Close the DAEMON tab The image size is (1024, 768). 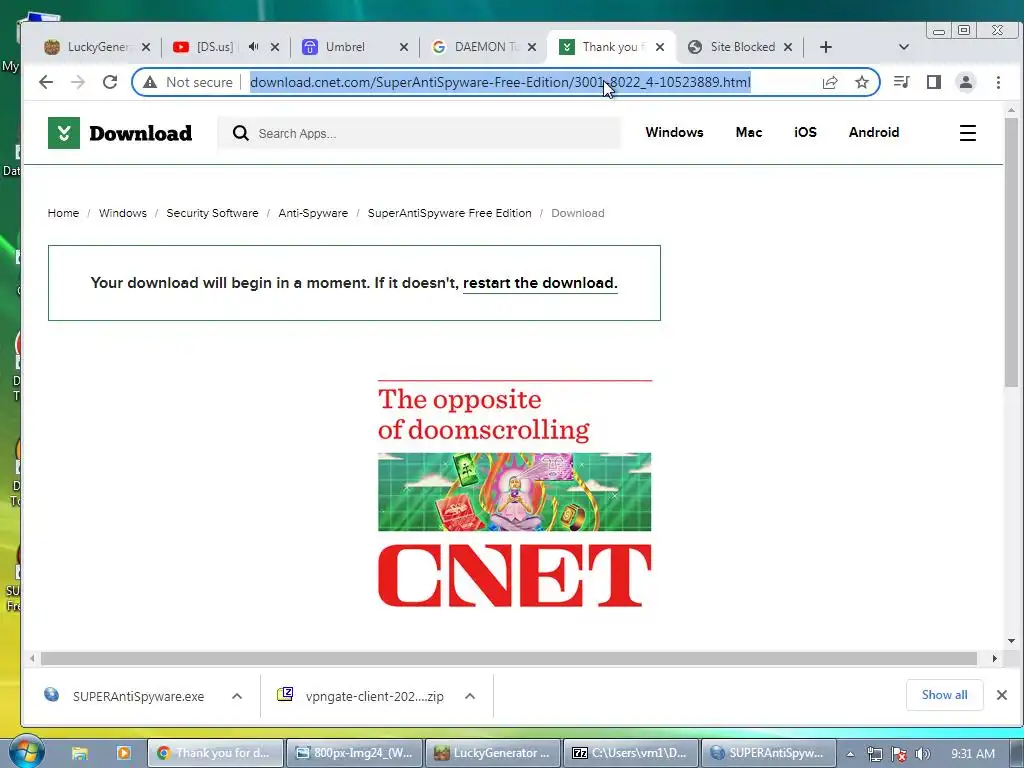click(532, 47)
